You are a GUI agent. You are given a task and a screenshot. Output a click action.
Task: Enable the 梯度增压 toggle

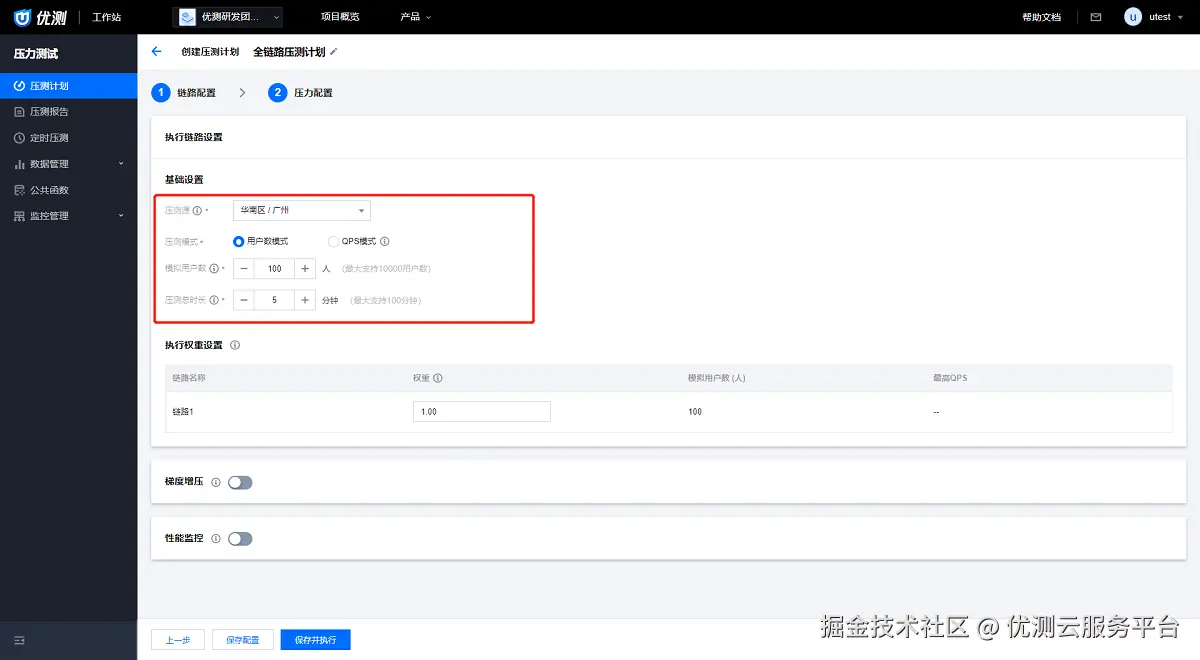[x=239, y=481]
